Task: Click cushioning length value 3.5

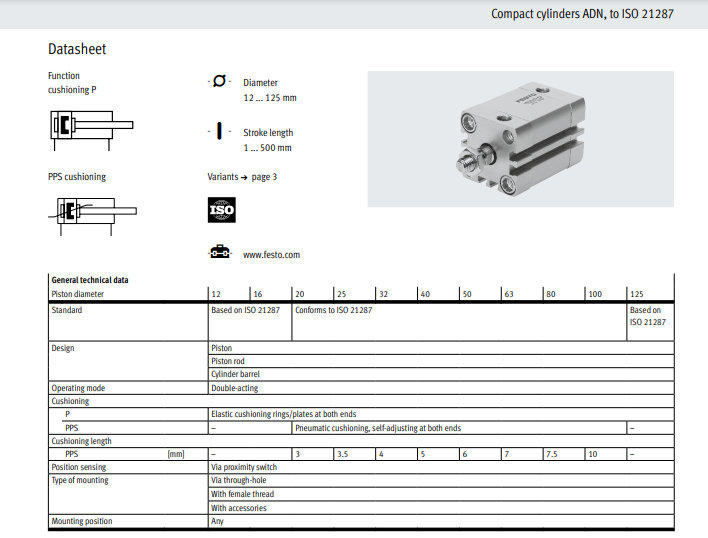Action: [x=343, y=454]
